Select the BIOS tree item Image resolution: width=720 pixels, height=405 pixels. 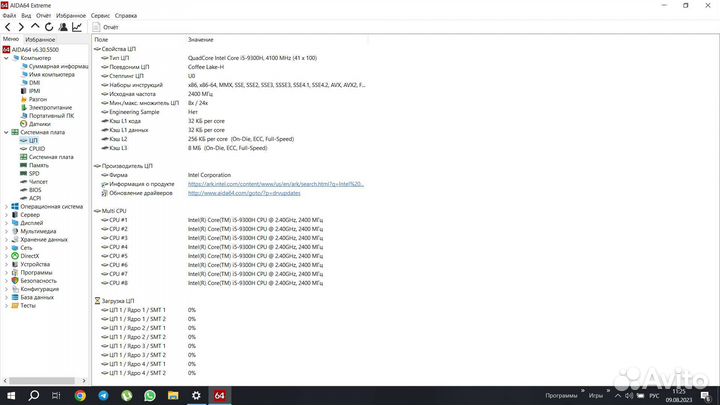coord(31,190)
